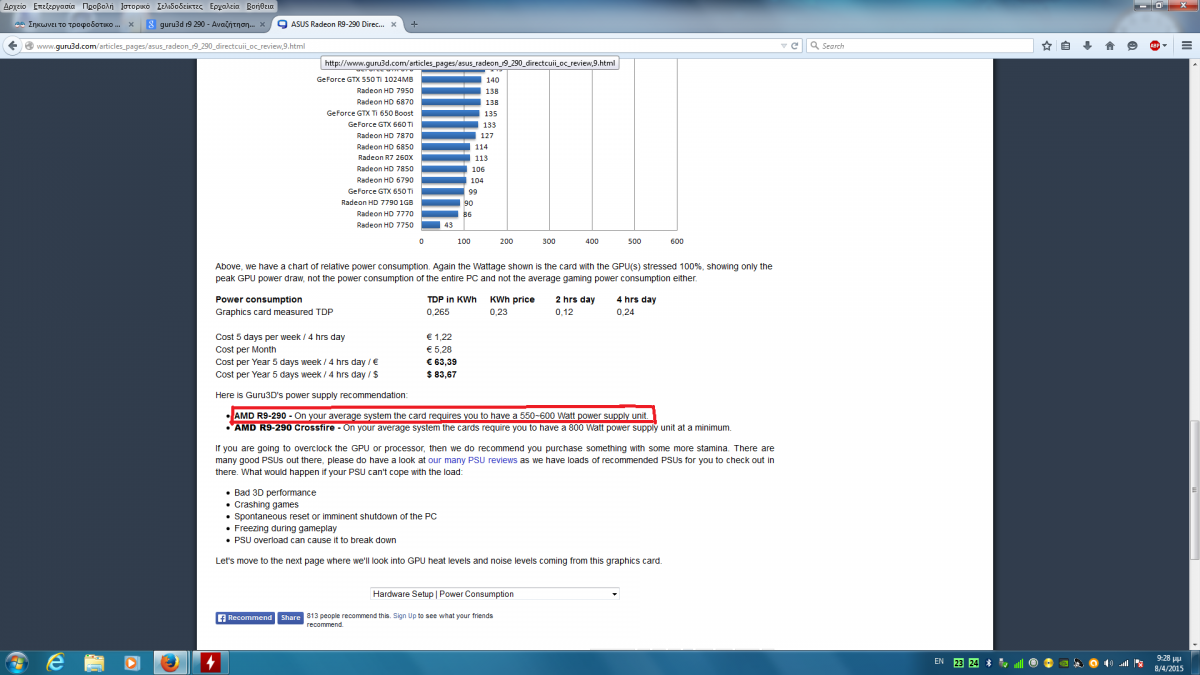
Task: Open the Προβολή menu
Action: point(99,6)
